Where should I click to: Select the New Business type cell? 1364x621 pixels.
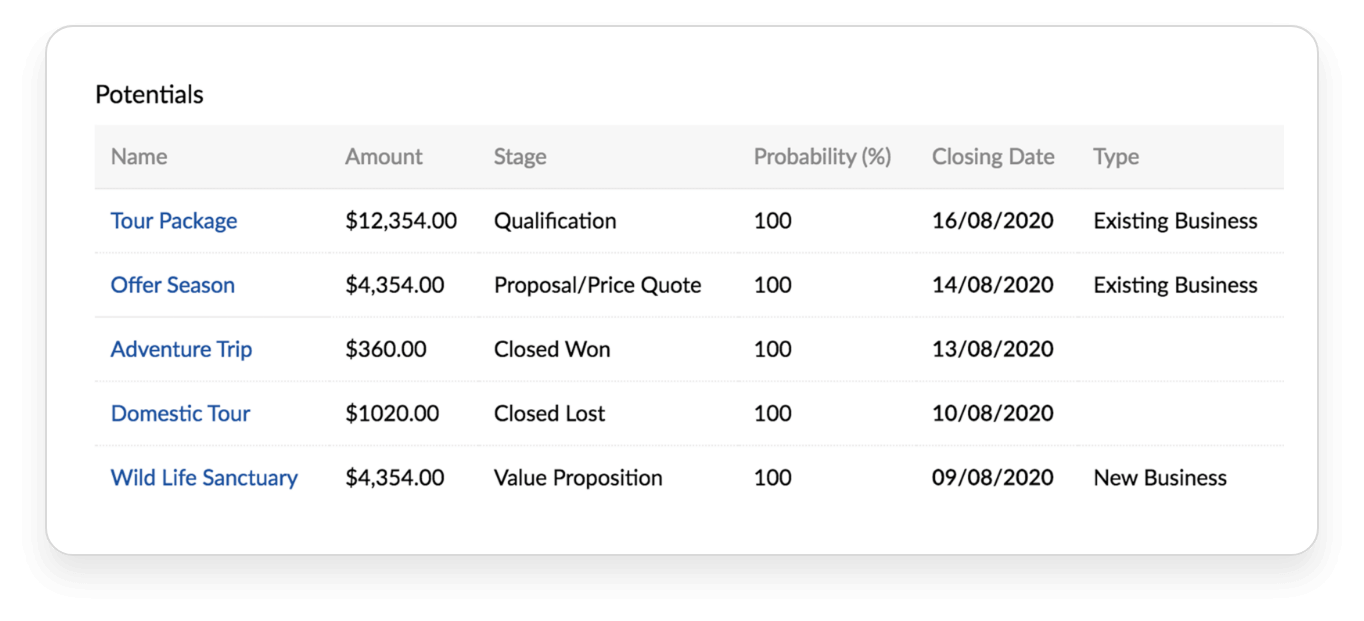tap(1160, 478)
